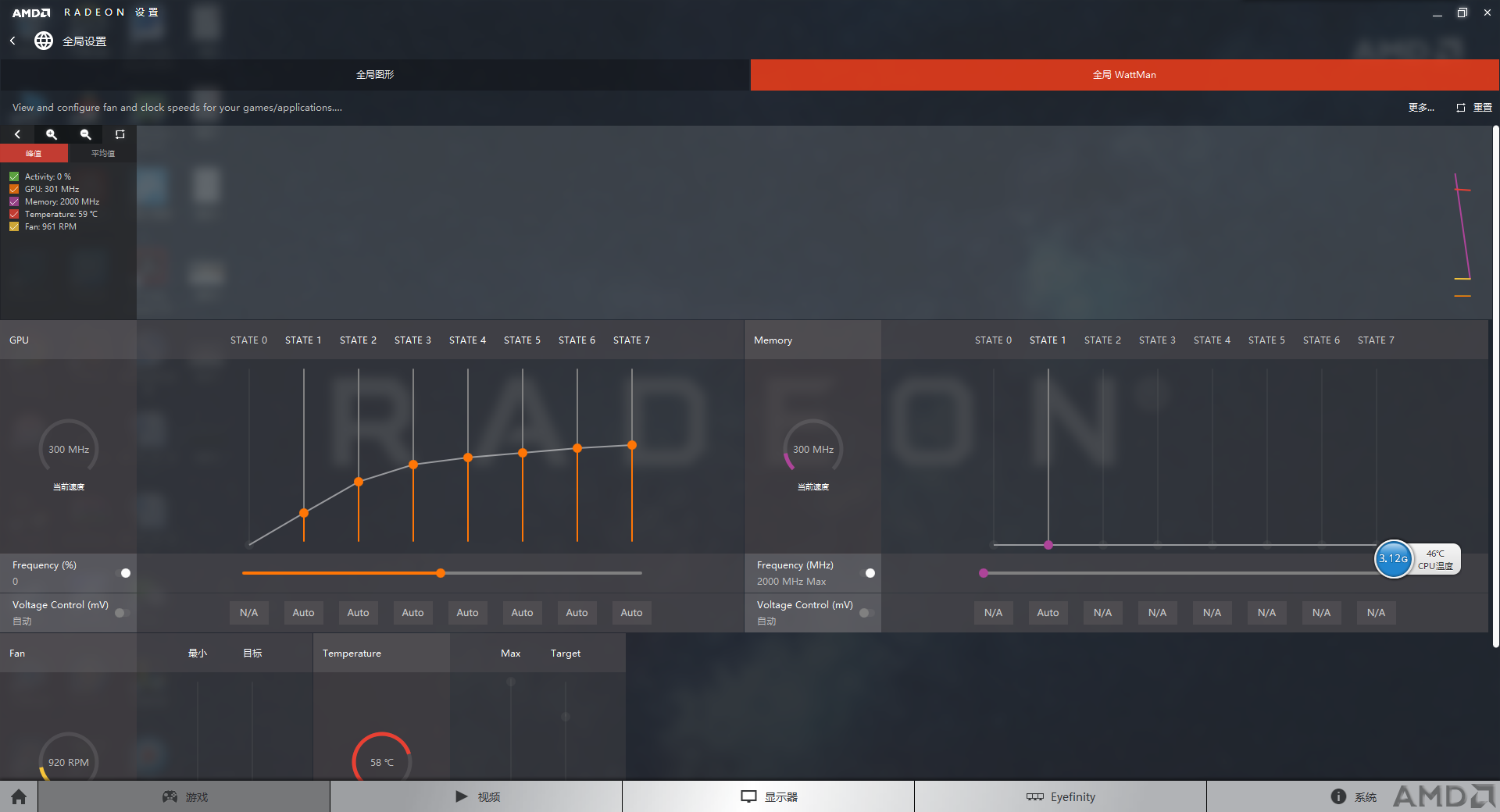Open the 显示器 tab label in bottom bar
The height and width of the screenshot is (812, 1500).
(x=781, y=796)
